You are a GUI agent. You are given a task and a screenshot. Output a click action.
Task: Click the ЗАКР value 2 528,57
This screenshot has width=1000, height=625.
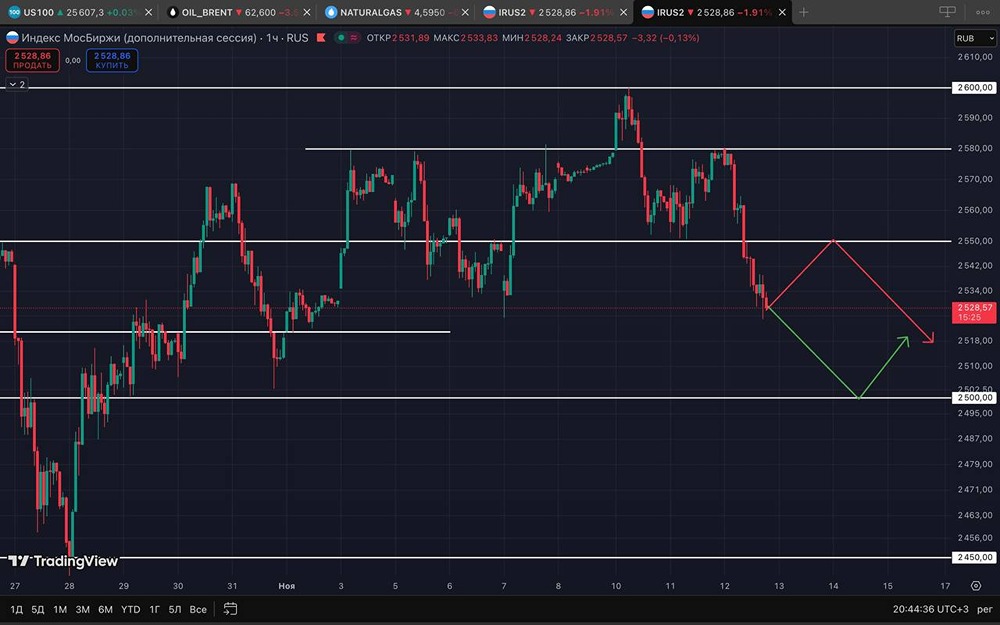[x=610, y=38]
